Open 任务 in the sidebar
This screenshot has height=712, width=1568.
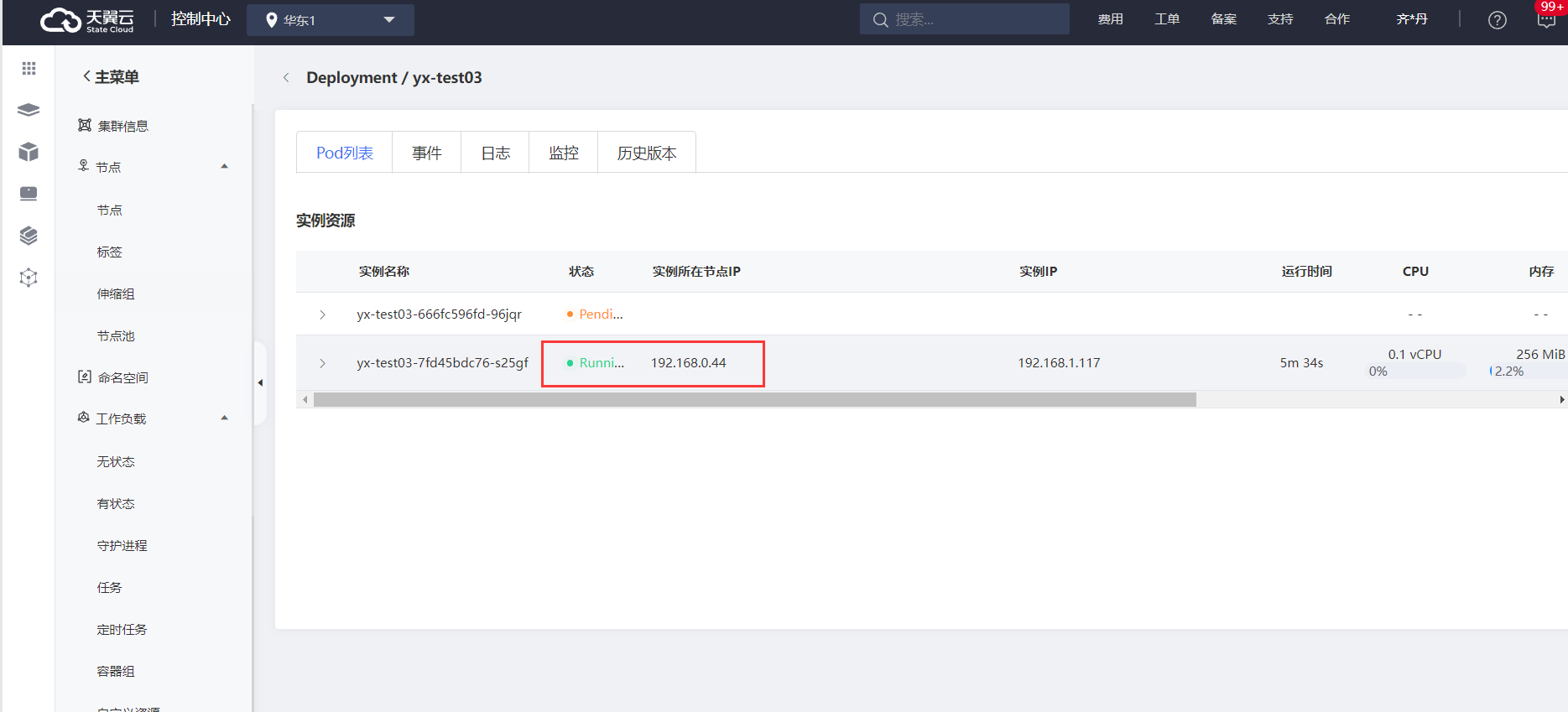[110, 587]
